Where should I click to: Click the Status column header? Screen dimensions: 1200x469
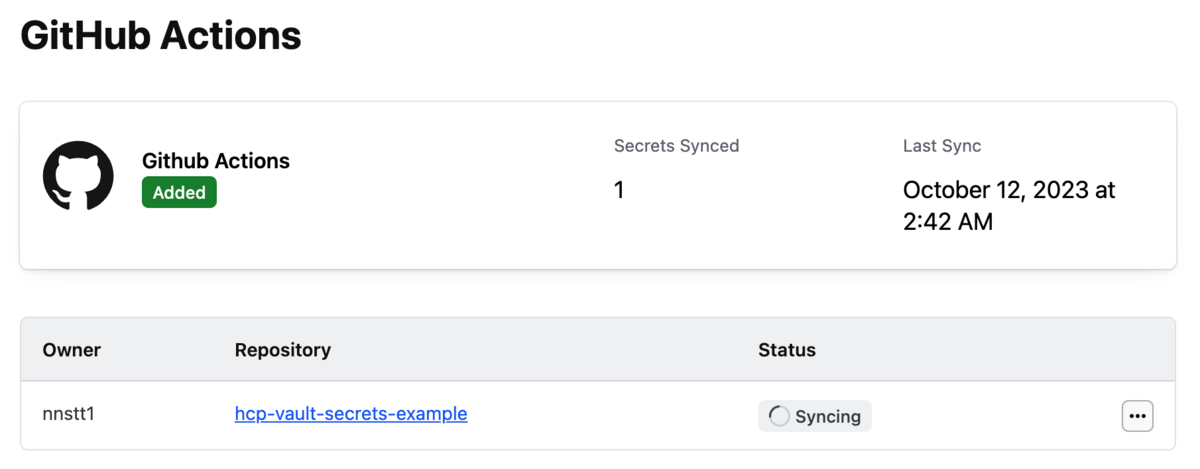(x=787, y=350)
